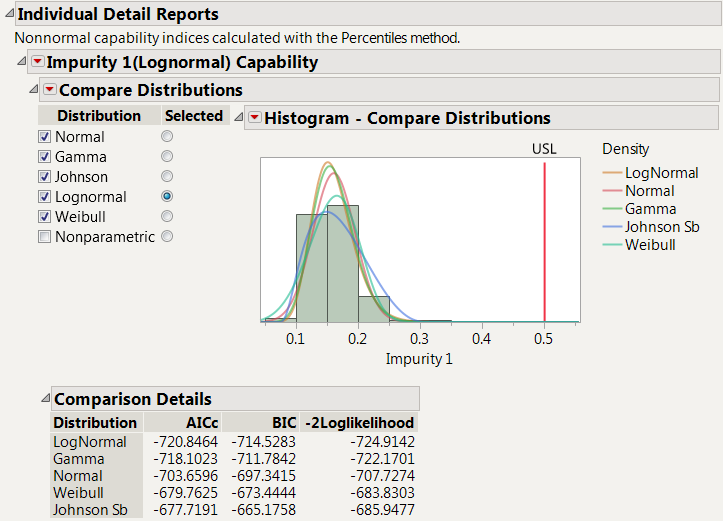The image size is (723, 521).
Task: Click the BIC value -697.3415
Action: [x=263, y=476]
